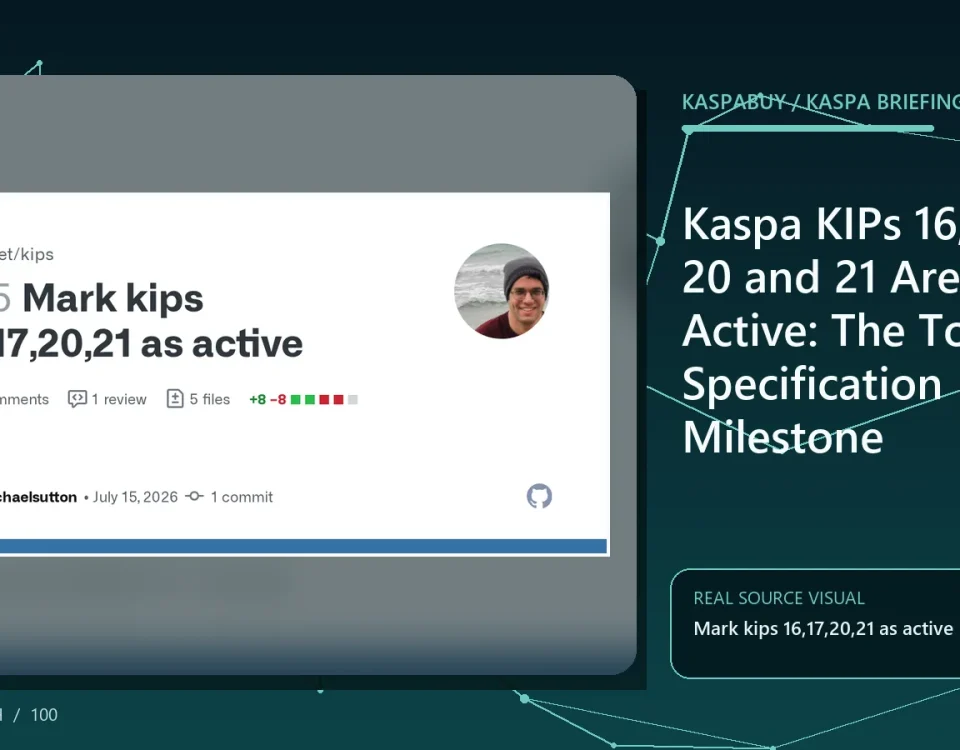
Task: Click the '100' slide counter
Action: [x=44, y=715]
